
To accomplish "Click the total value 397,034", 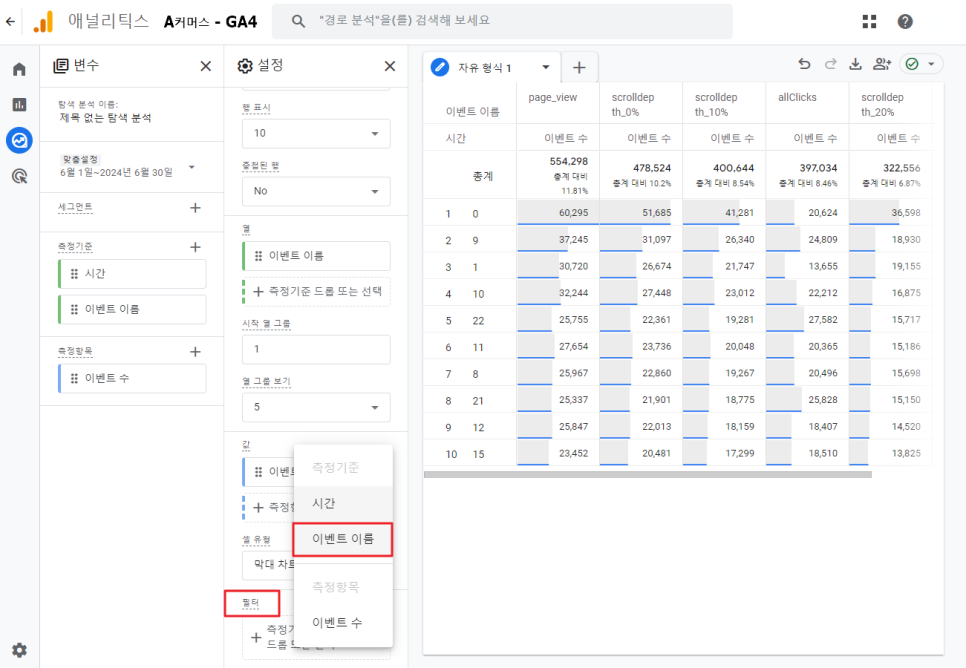I will coord(818,168).
